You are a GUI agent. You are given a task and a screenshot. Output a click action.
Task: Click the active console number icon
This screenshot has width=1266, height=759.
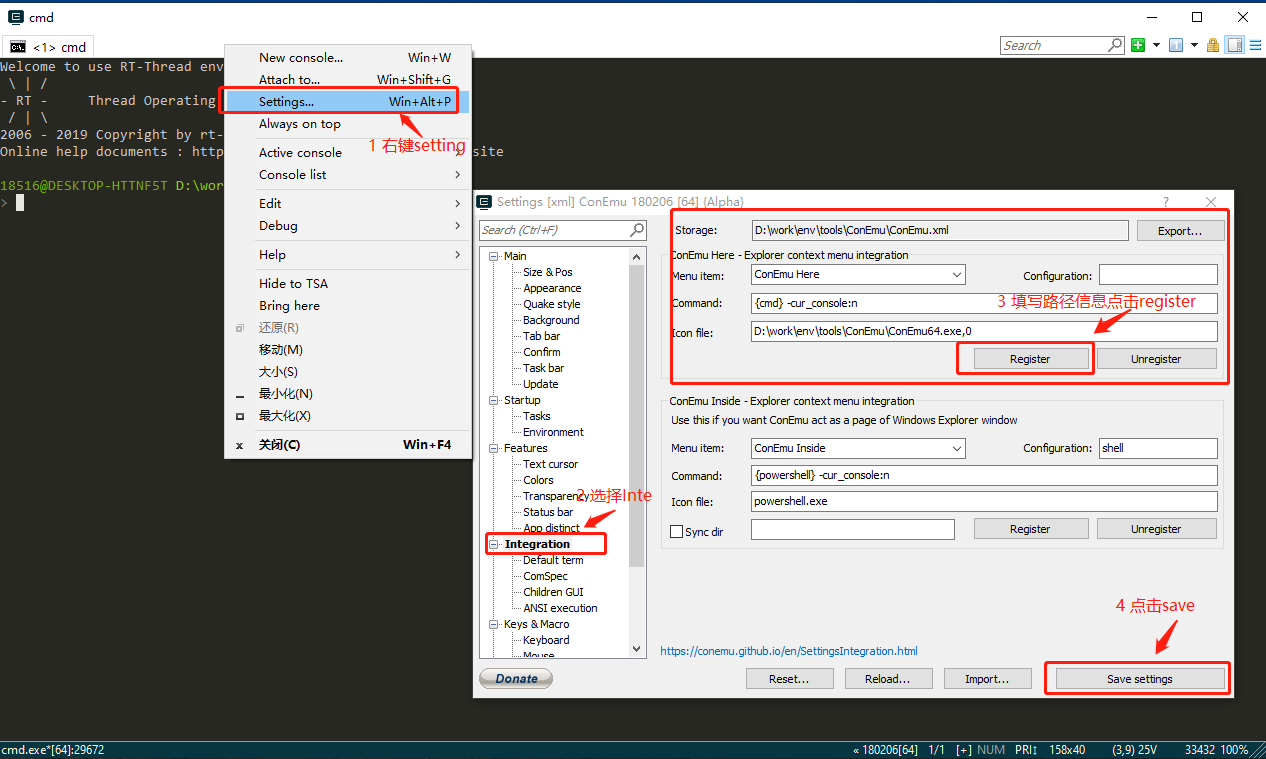point(1176,45)
